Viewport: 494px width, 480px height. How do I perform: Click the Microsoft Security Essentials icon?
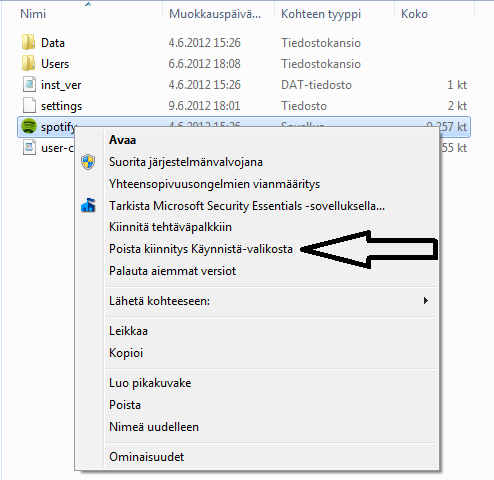(88, 205)
